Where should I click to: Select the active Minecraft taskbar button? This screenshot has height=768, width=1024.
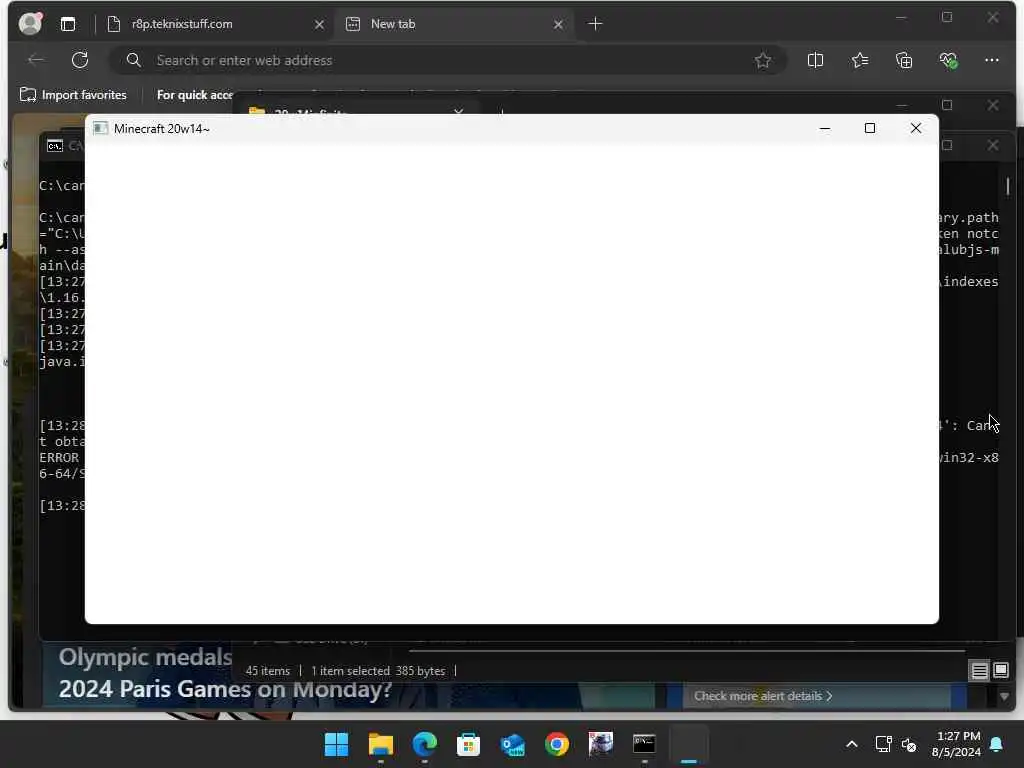click(689, 744)
